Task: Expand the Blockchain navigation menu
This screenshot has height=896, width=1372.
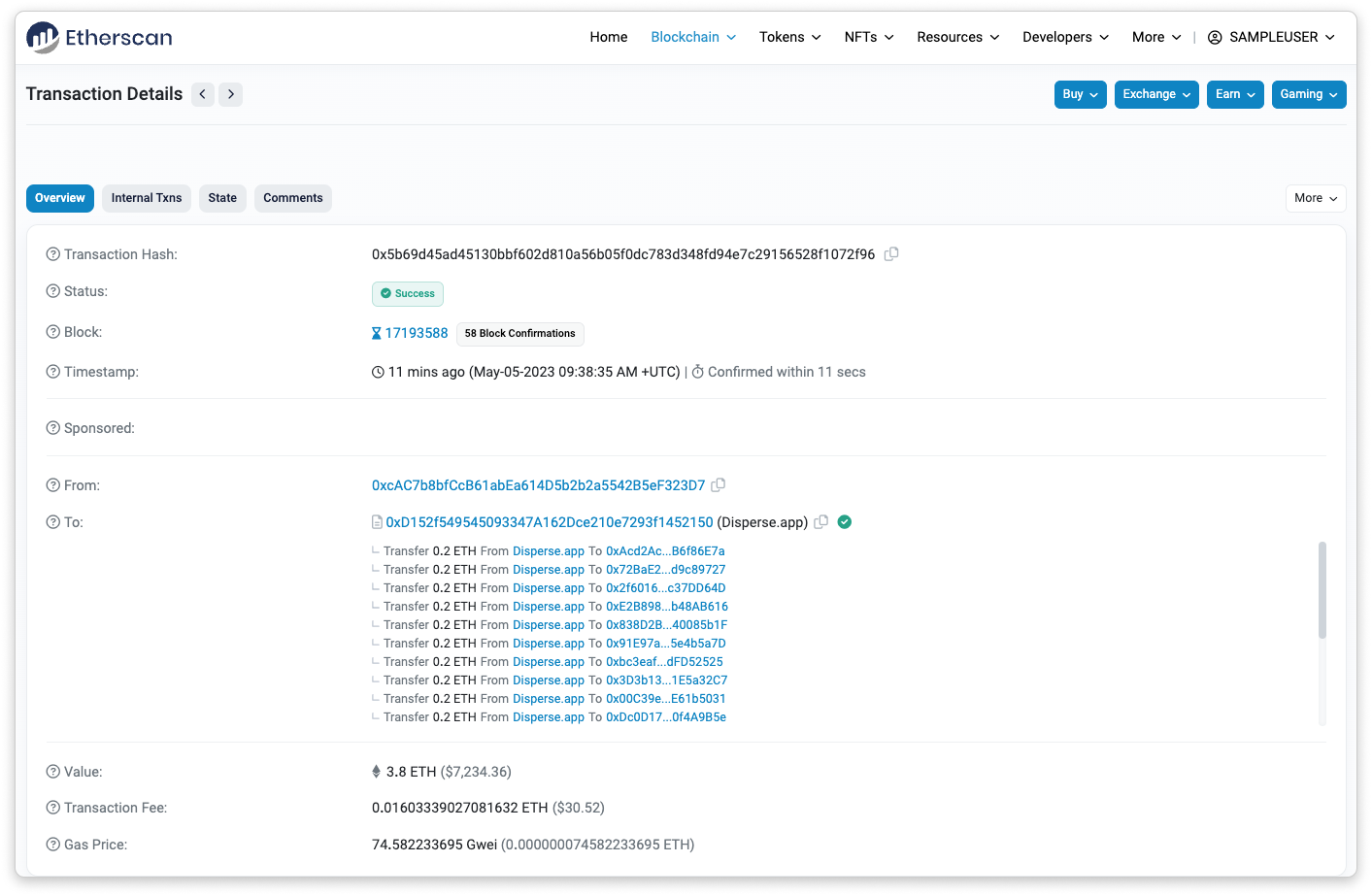Action: (693, 37)
